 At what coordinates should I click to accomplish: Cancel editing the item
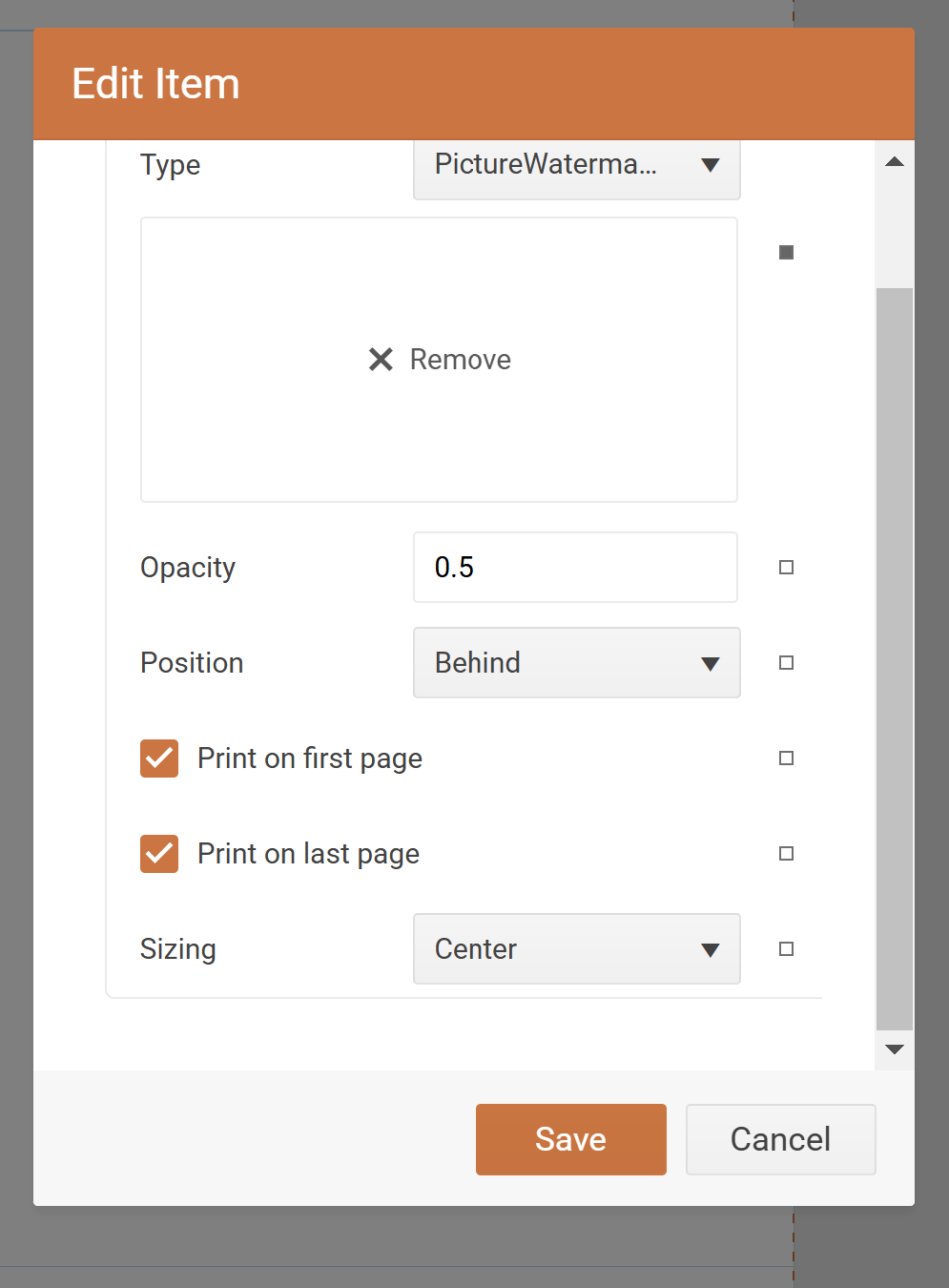780,1139
